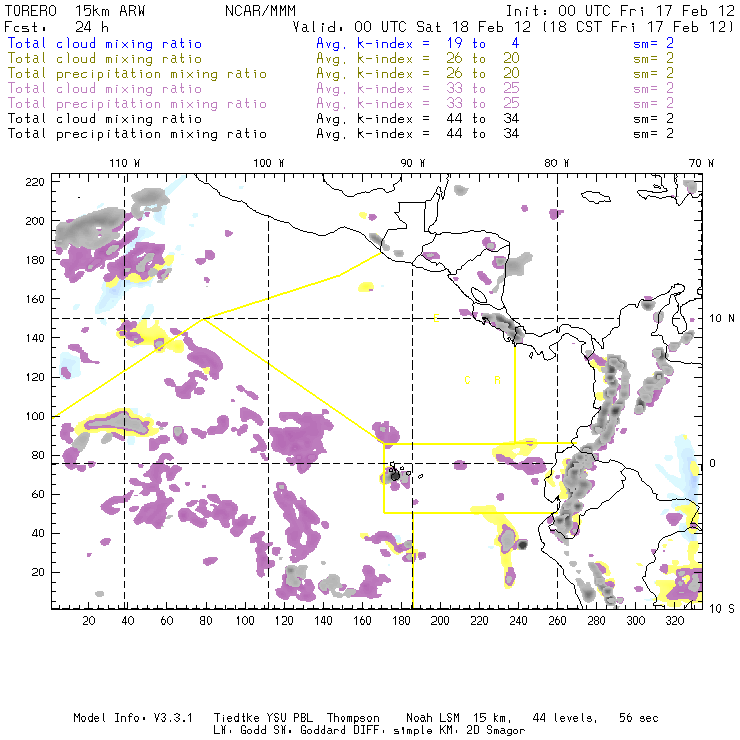Screen dimensions: 740x740
Task: Click the blue "Avg. k-index = 19 to 4" text
Action: click(418, 44)
